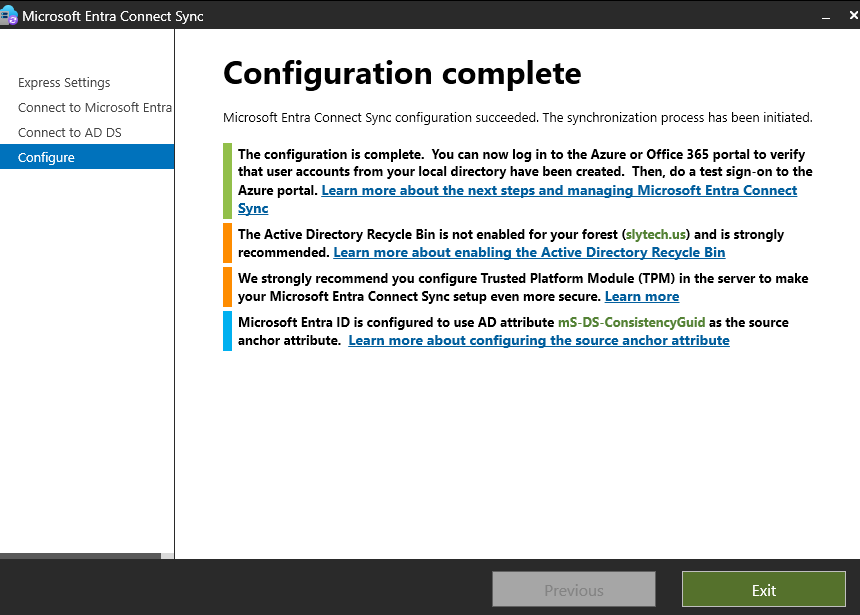Click the disabled Previous button
Viewport: 860px width, 615px height.
(574, 589)
